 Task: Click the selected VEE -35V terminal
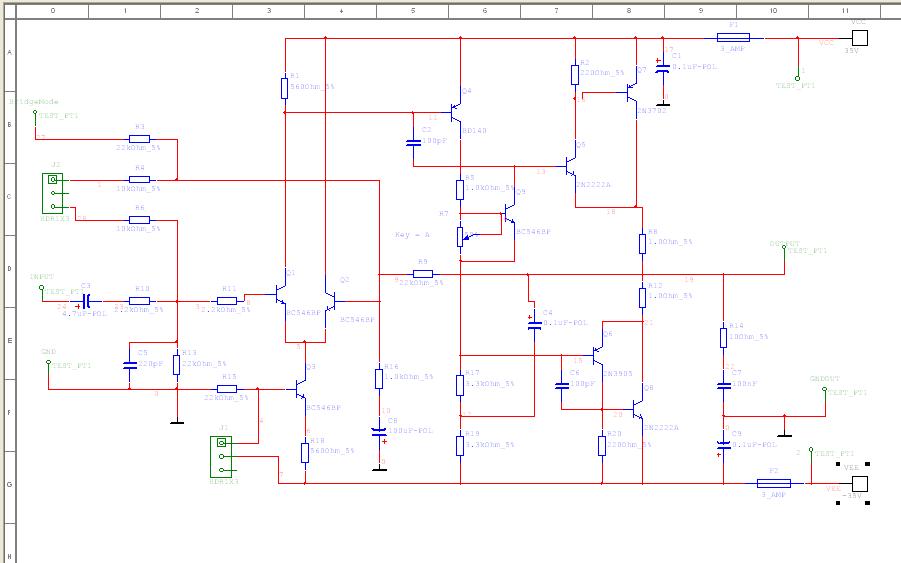(x=859, y=484)
